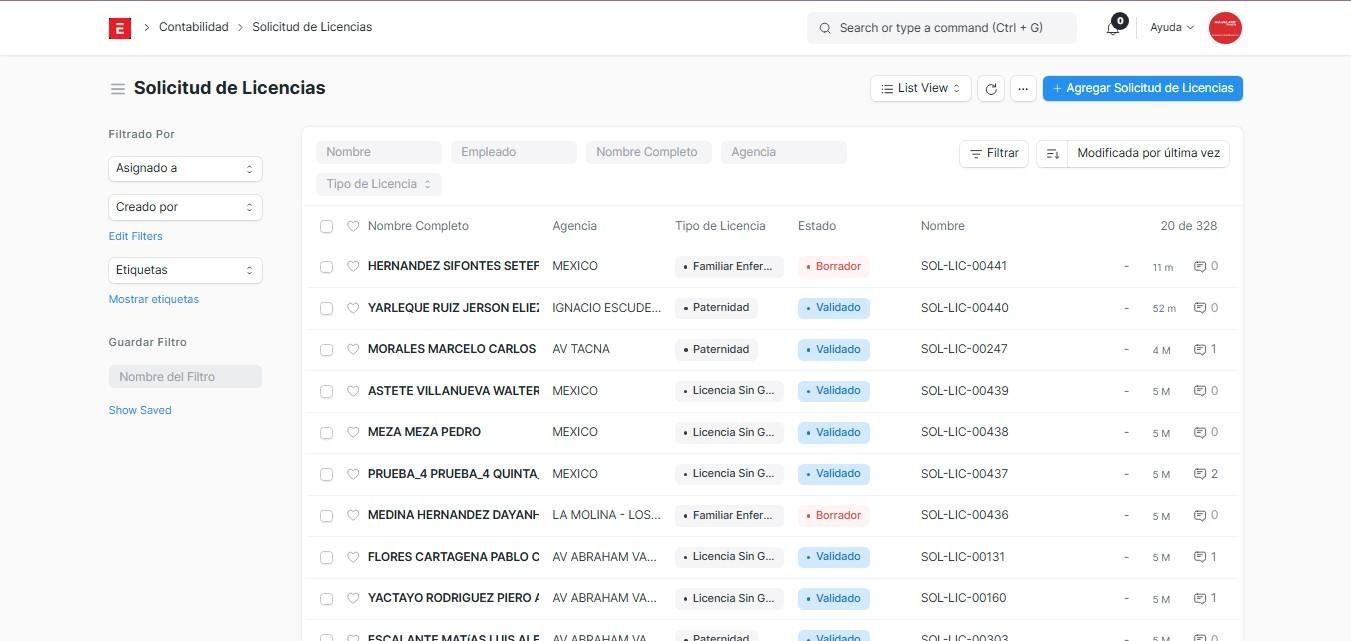The height and width of the screenshot is (641, 1351).
Task: Open the notifications bell icon
Action: tap(1113, 28)
